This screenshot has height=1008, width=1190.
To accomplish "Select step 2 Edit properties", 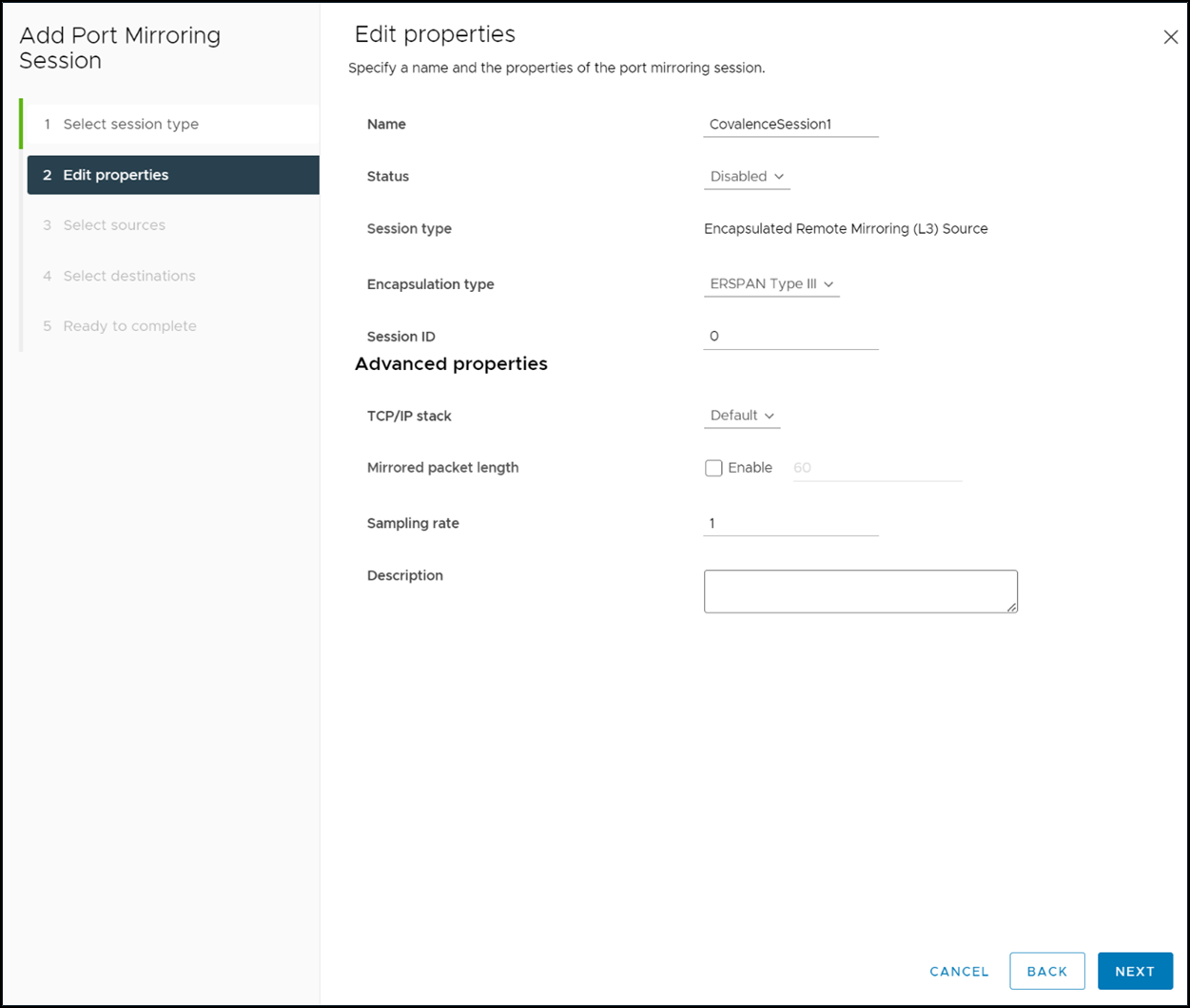I will point(173,175).
